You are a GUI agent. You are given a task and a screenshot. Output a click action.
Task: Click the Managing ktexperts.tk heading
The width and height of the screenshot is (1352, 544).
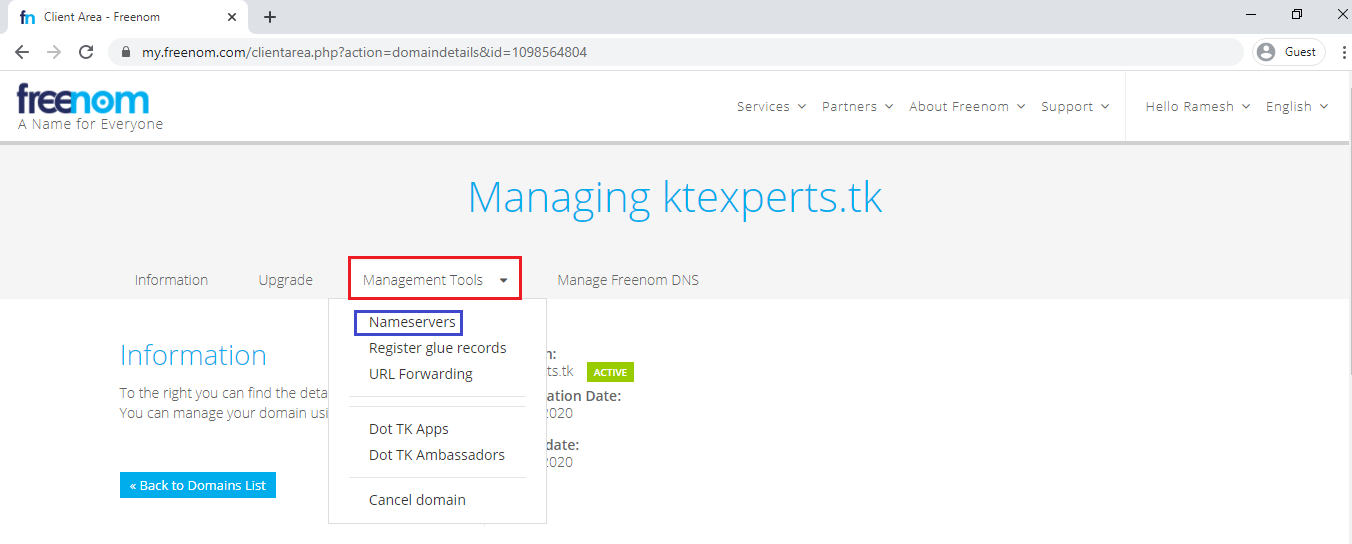pyautogui.click(x=675, y=198)
